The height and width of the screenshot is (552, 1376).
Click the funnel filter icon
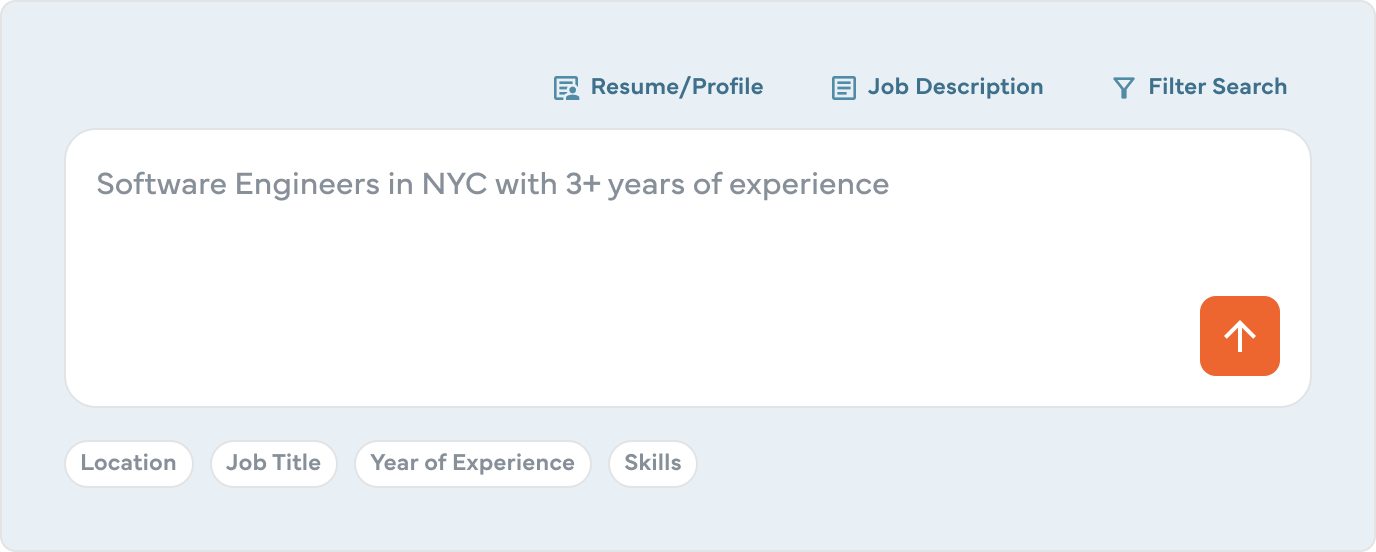(x=1124, y=88)
